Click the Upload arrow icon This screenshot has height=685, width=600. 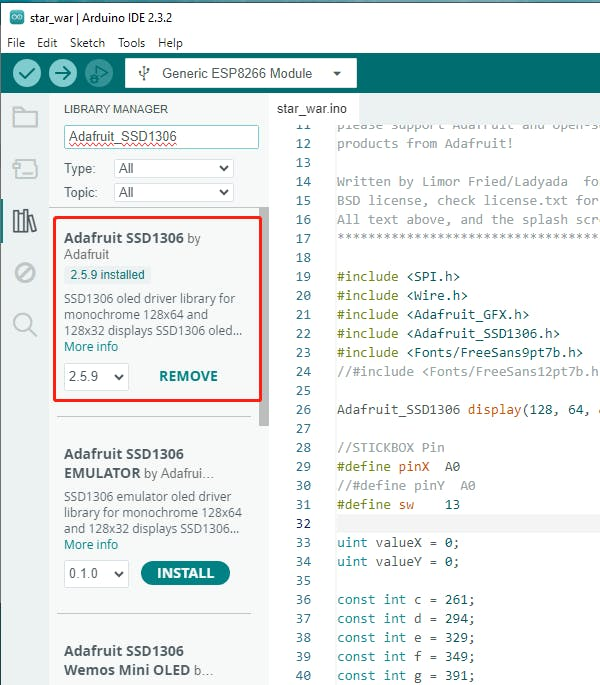pyautogui.click(x=63, y=73)
